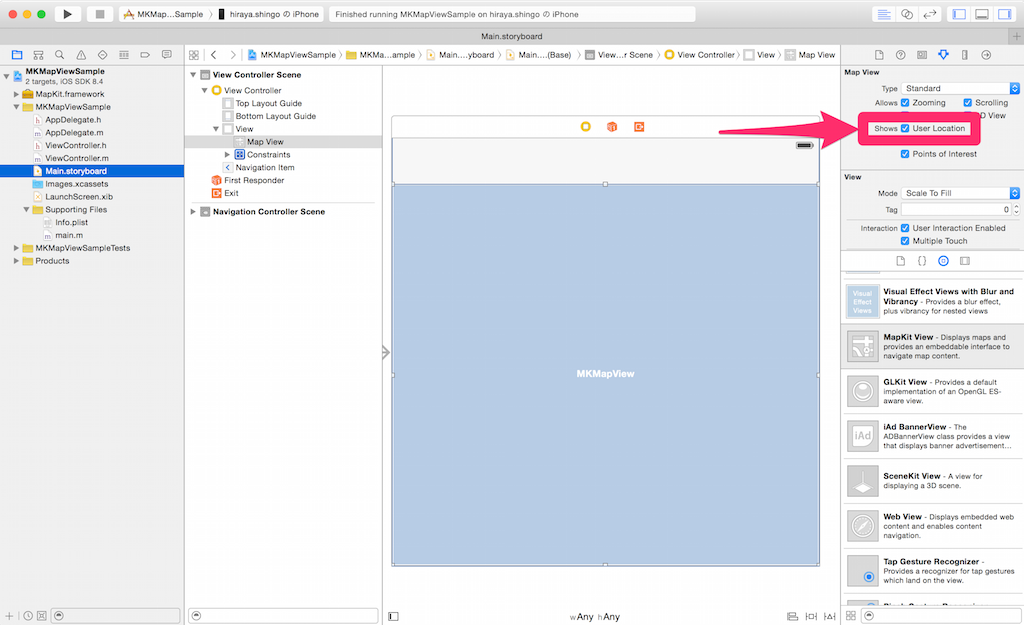Collapse the Supporting Files group
Viewport: 1024px width, 625px height.
pos(26,210)
